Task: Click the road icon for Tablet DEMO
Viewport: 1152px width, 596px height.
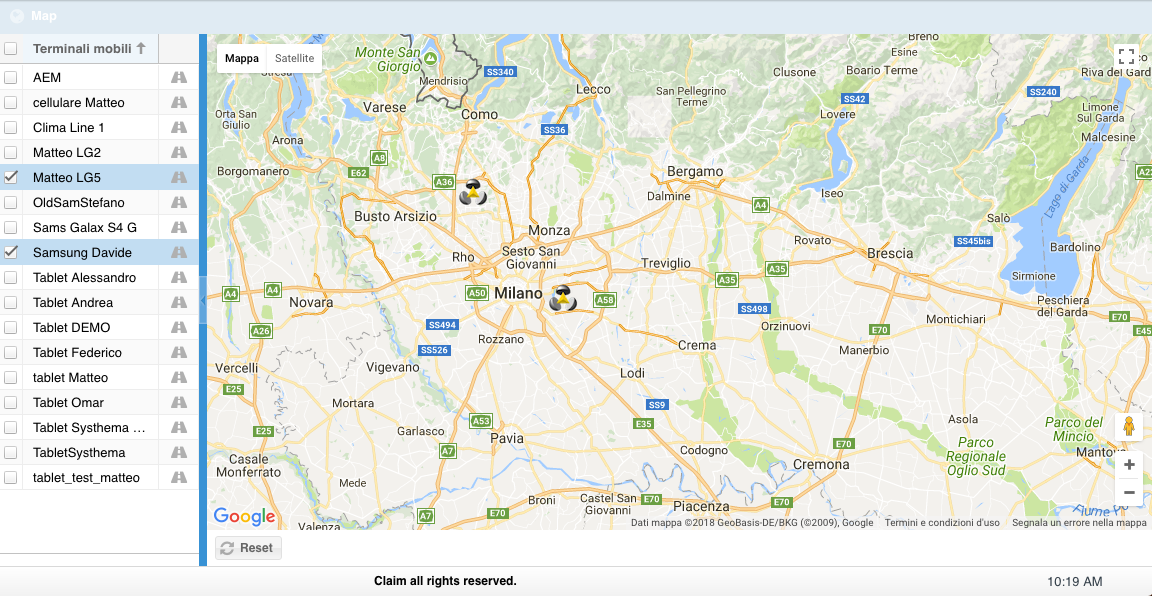Action: (x=179, y=327)
